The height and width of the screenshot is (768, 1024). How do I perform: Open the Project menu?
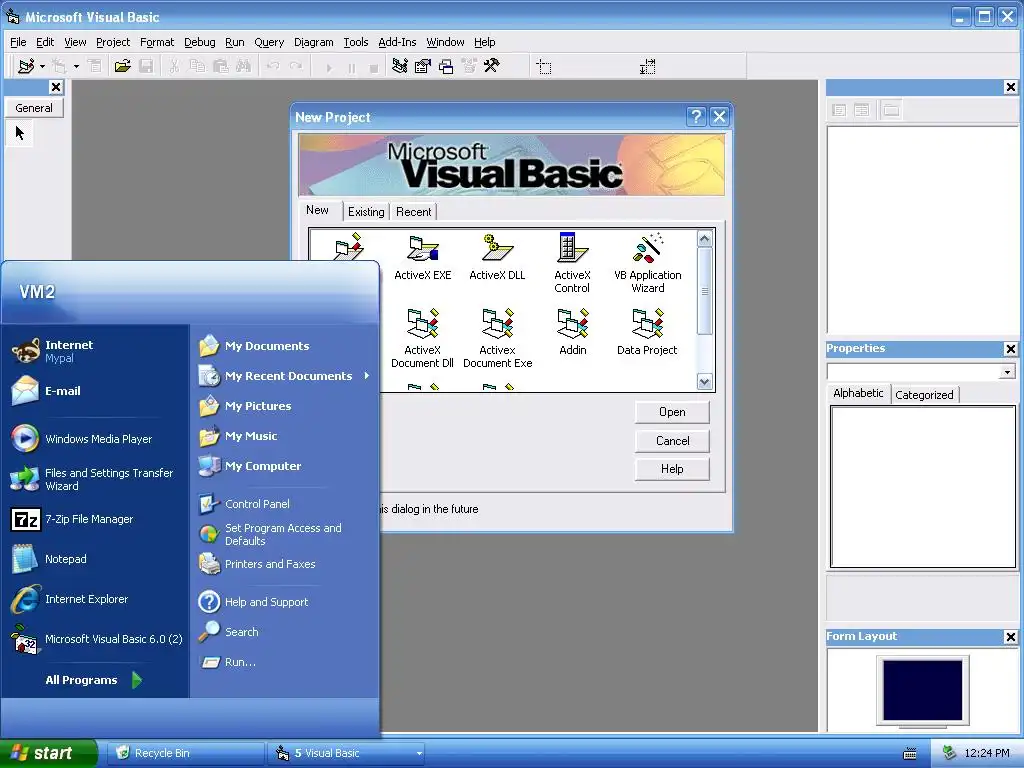click(113, 42)
